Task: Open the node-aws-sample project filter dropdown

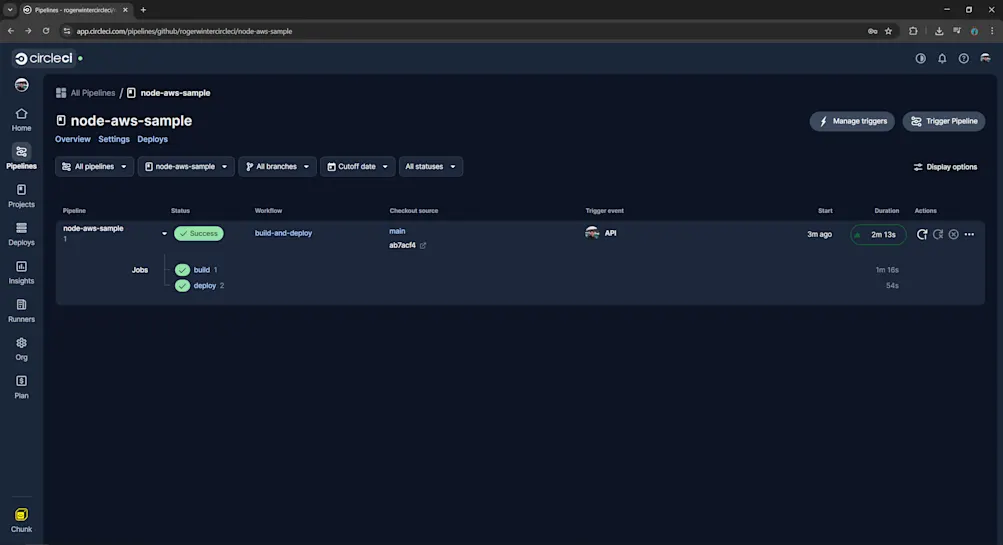Action: coord(186,166)
